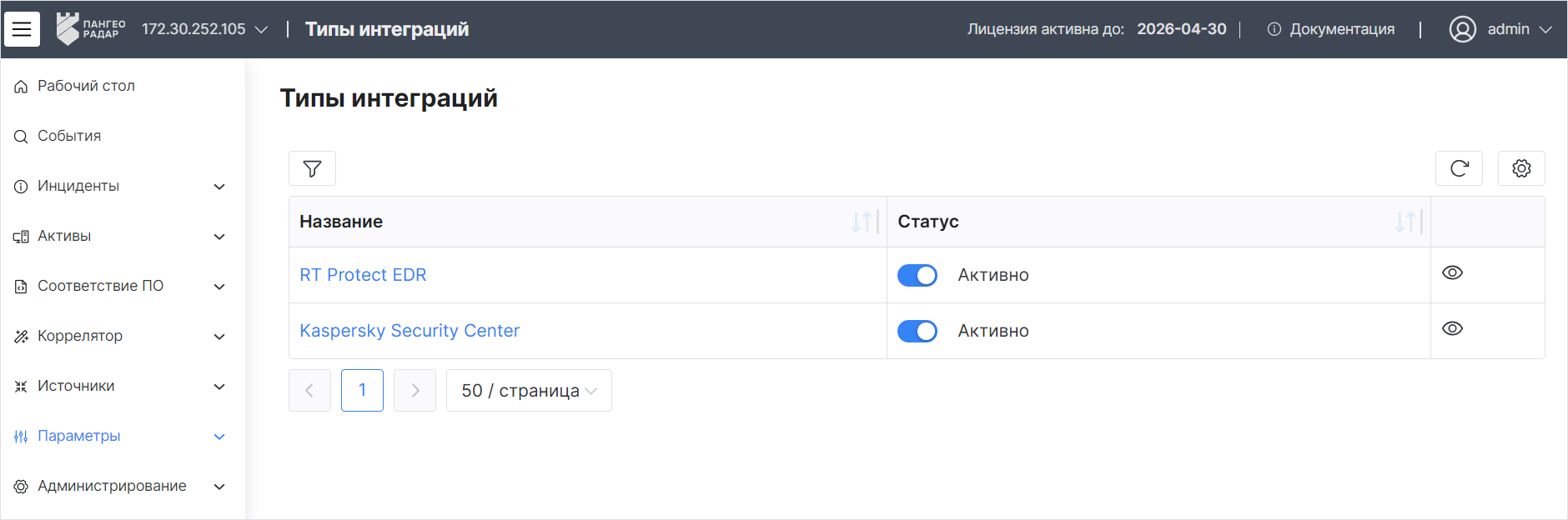Image resolution: width=1568 pixels, height=520 pixels.
Task: Expand the Соответствие ПО chevron
Action: [x=219, y=287]
